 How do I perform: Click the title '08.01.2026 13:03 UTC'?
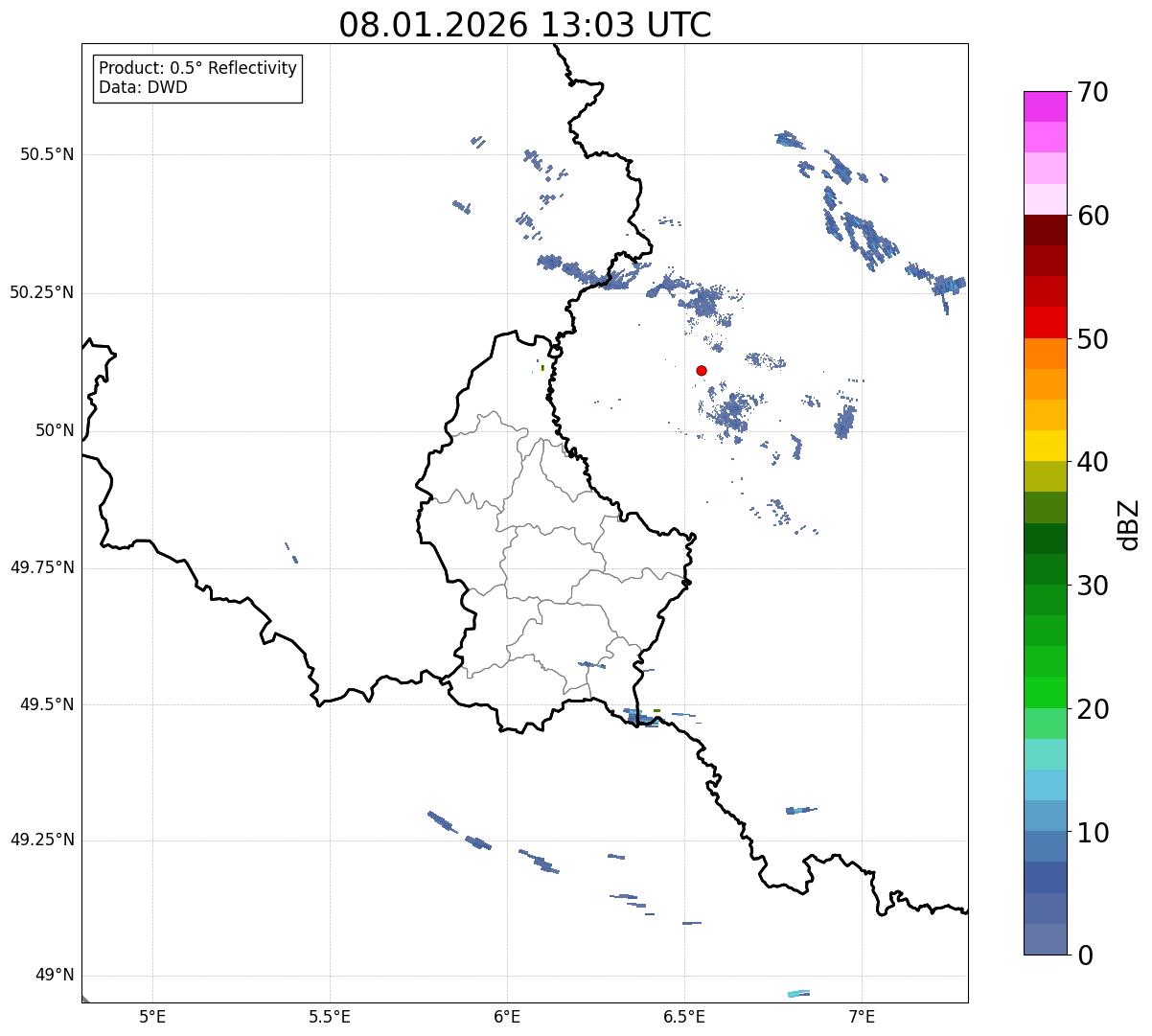pyautogui.click(x=525, y=25)
